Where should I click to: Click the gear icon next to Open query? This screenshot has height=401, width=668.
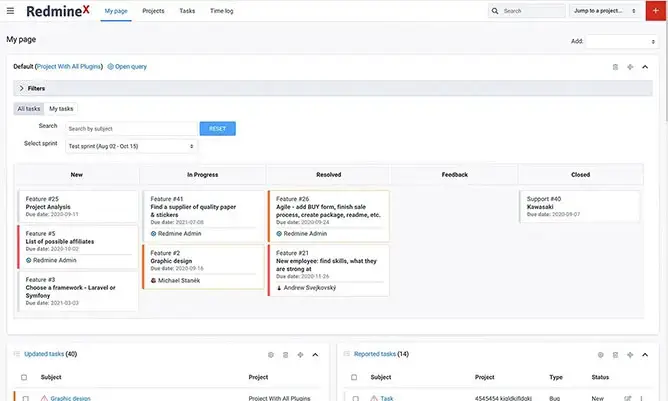[x=110, y=66]
